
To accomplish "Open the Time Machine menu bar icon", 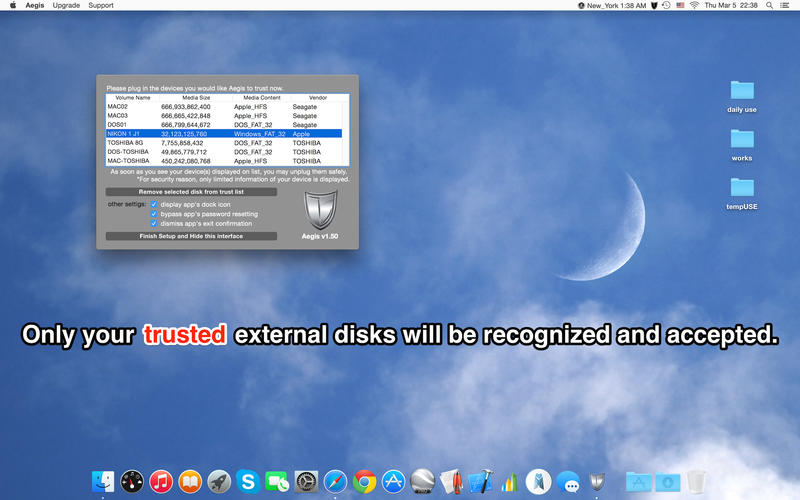I will (666, 5).
